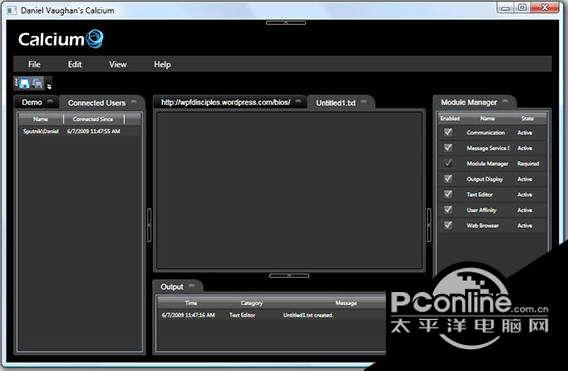Uncheck the Text Editor module checkbox
The image size is (568, 371).
coord(448,194)
